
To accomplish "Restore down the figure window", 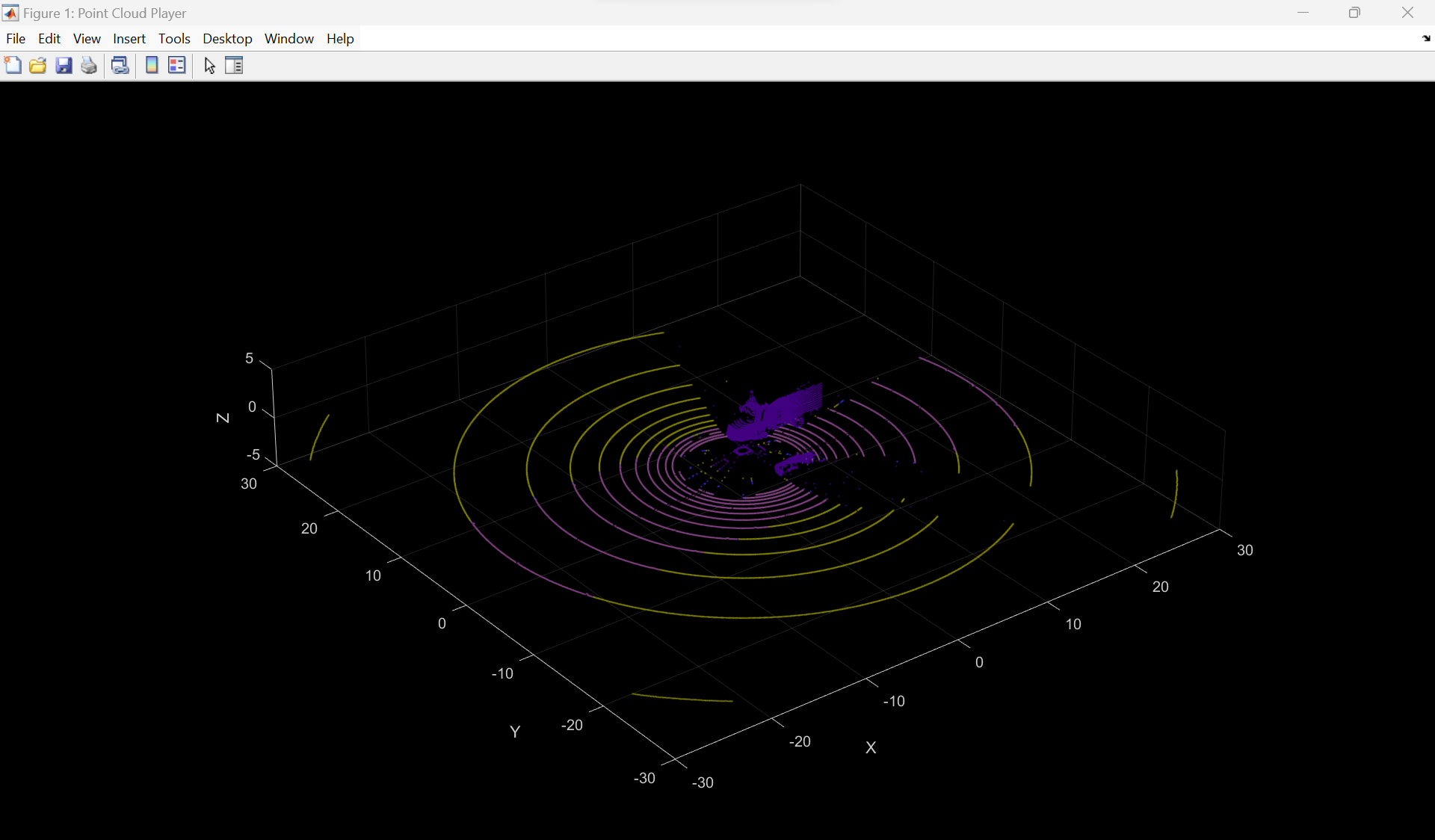I will click(x=1354, y=13).
